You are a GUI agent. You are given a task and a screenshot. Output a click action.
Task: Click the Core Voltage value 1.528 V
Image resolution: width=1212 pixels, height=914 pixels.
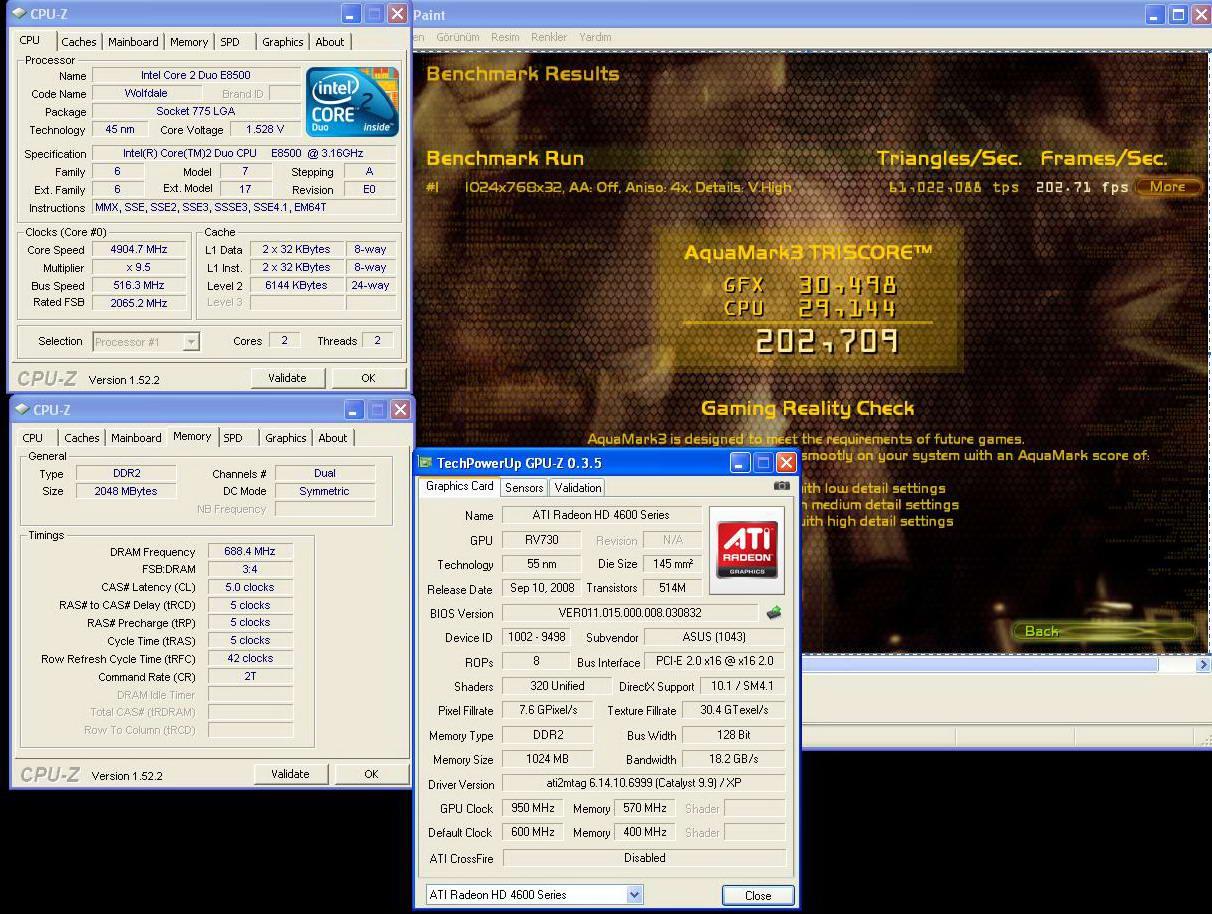coord(265,129)
